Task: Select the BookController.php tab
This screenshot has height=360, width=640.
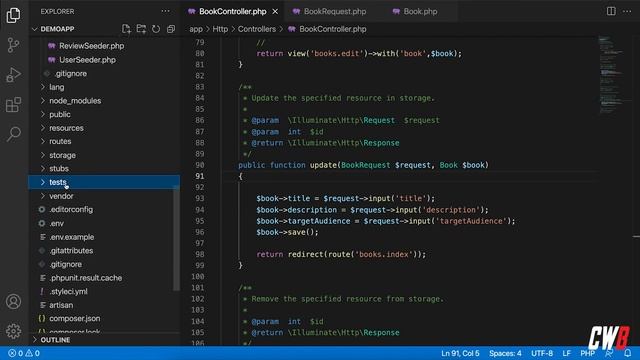Action: [233, 11]
